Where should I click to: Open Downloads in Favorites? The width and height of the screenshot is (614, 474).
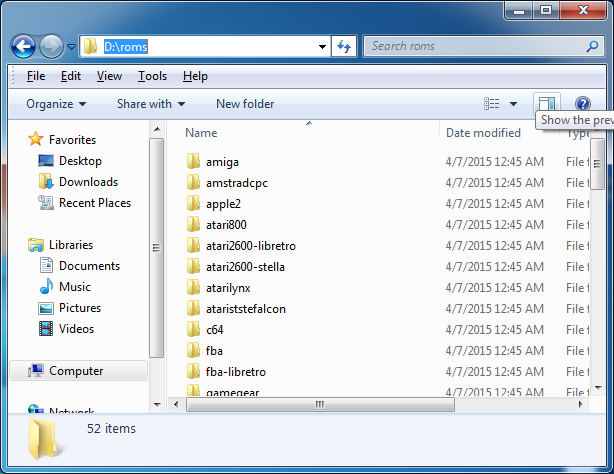click(x=88, y=182)
